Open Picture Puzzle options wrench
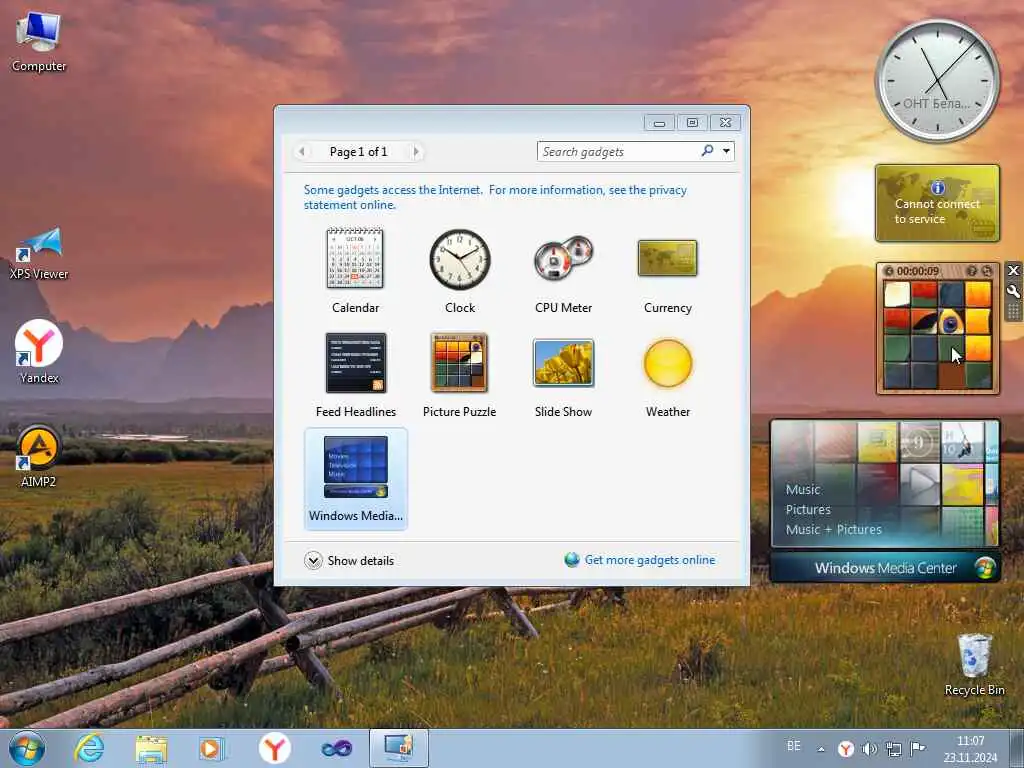The image size is (1024, 768). (x=1013, y=291)
